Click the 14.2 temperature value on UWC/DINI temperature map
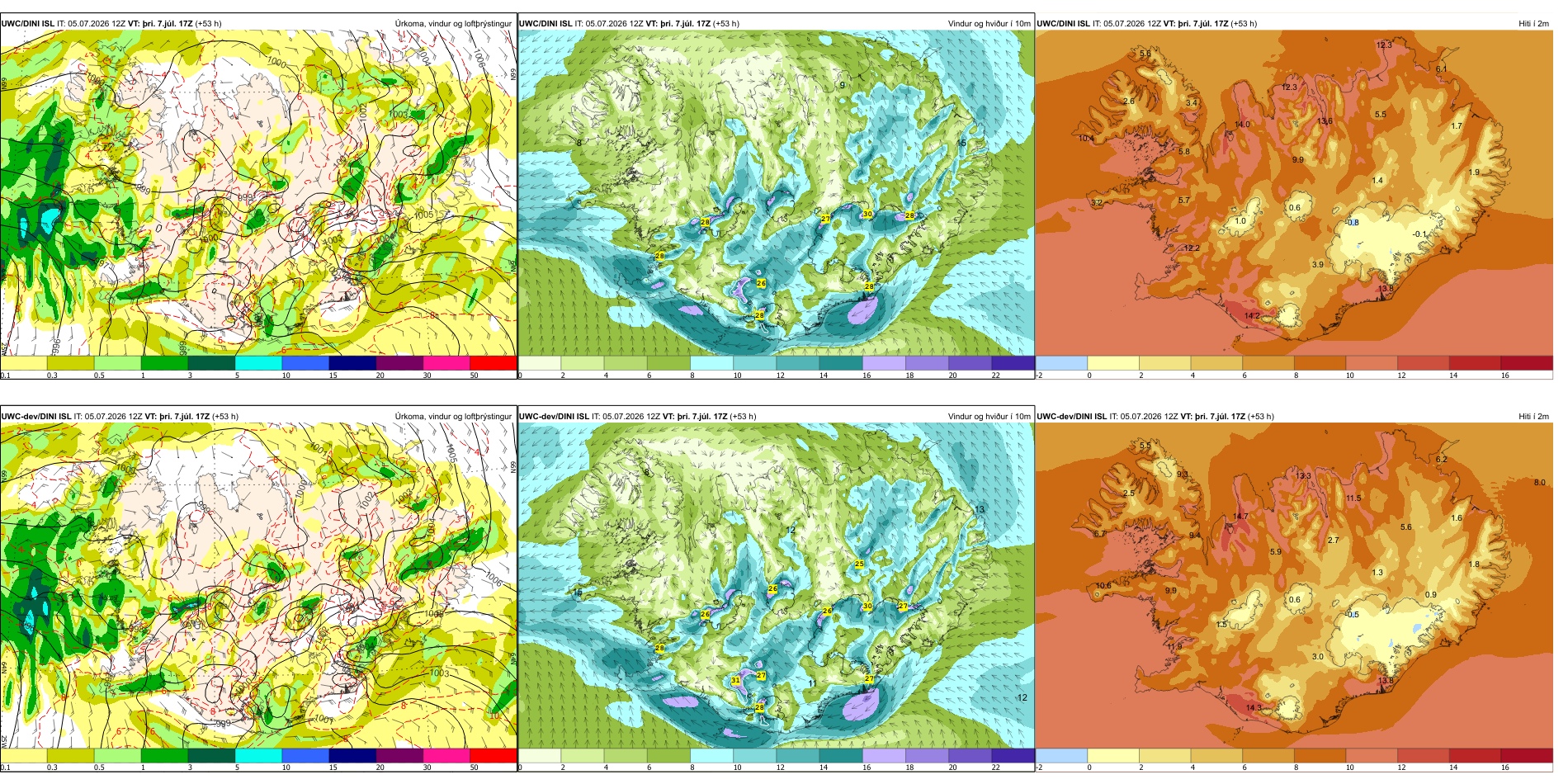This screenshot has height=784, width=1568. coord(1252,316)
